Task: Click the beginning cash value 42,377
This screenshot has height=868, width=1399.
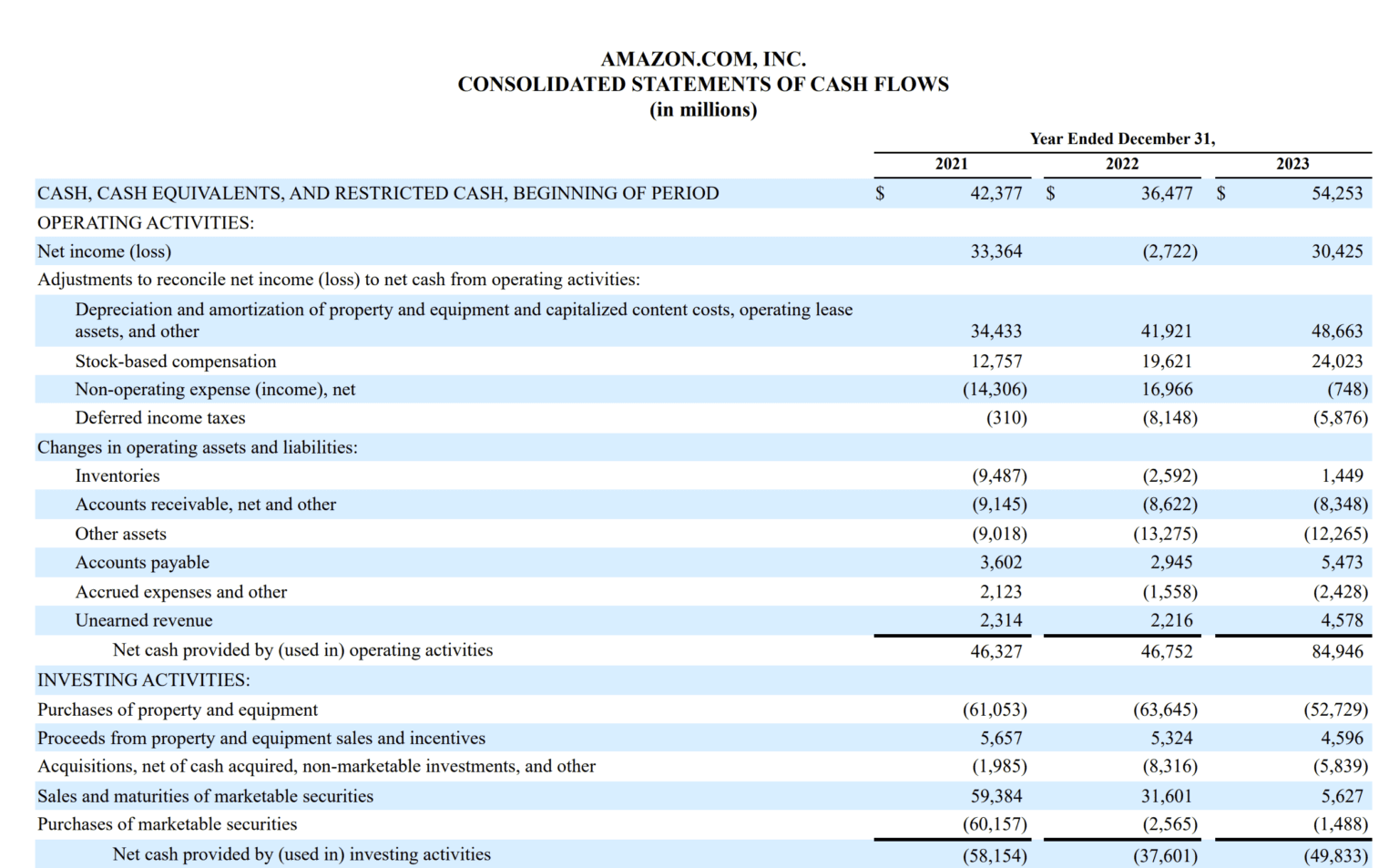Action: click(996, 193)
